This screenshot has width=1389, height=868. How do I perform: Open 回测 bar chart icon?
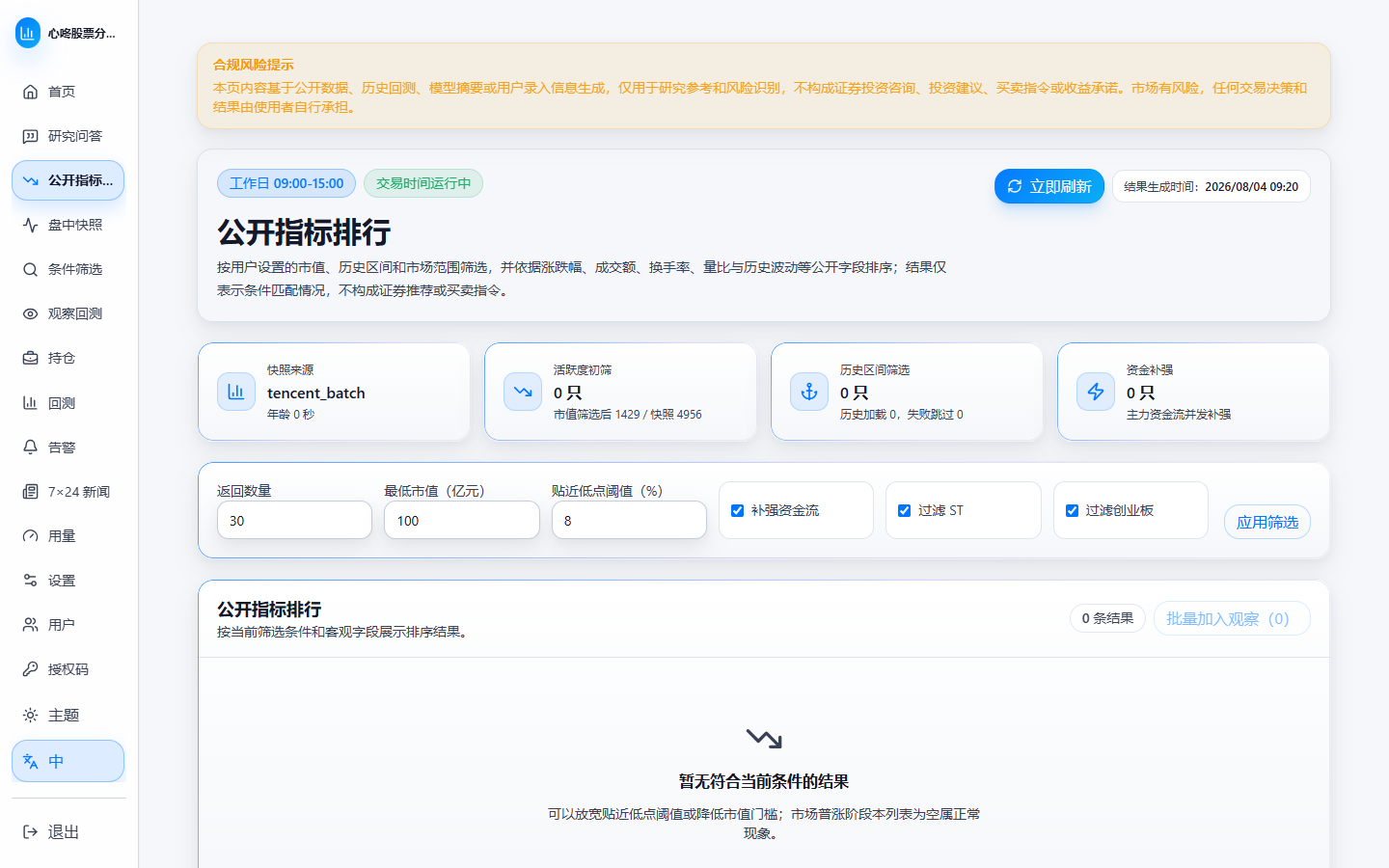pos(30,403)
